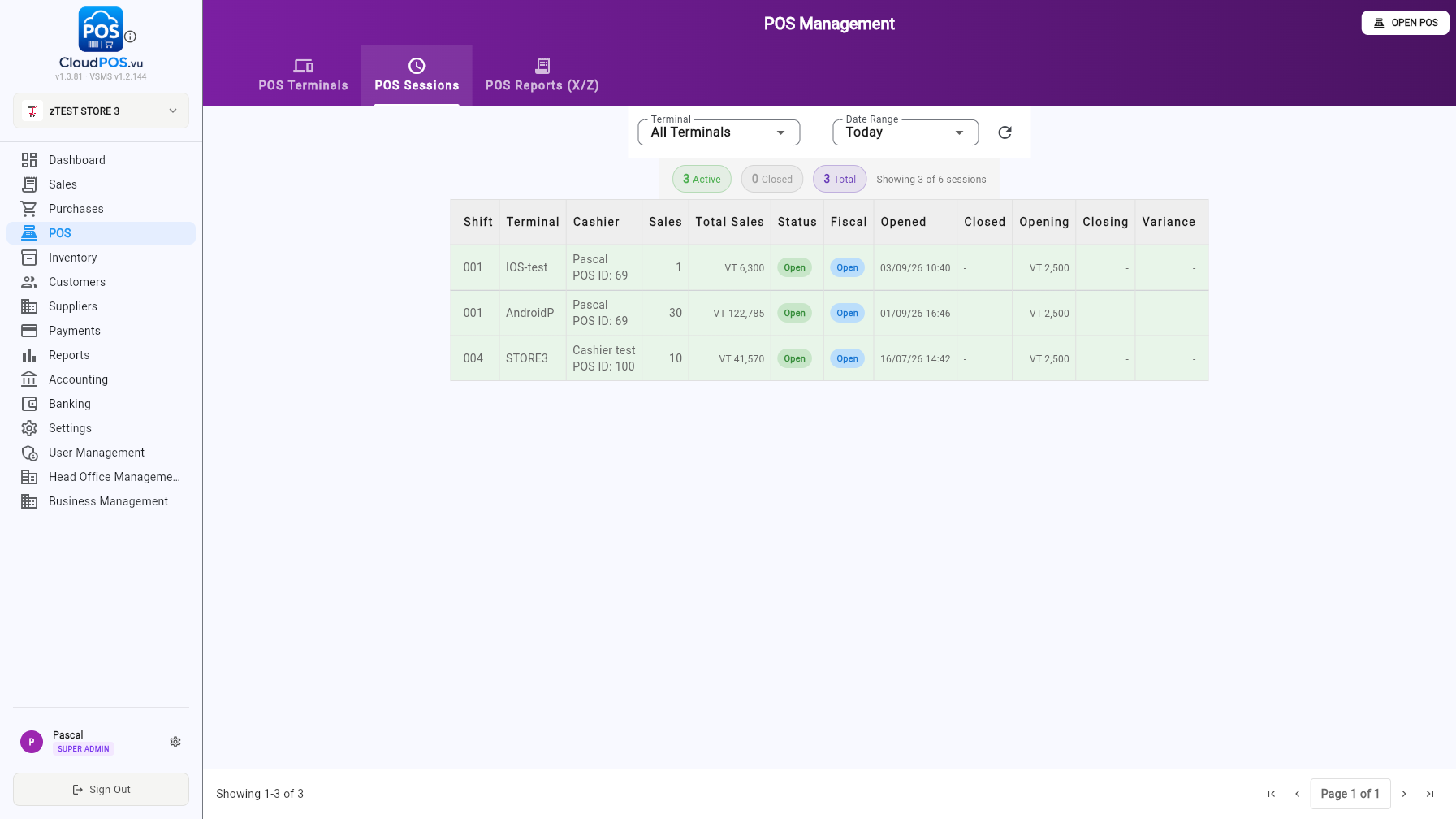Click the OPEN POS button

[x=1405, y=23]
